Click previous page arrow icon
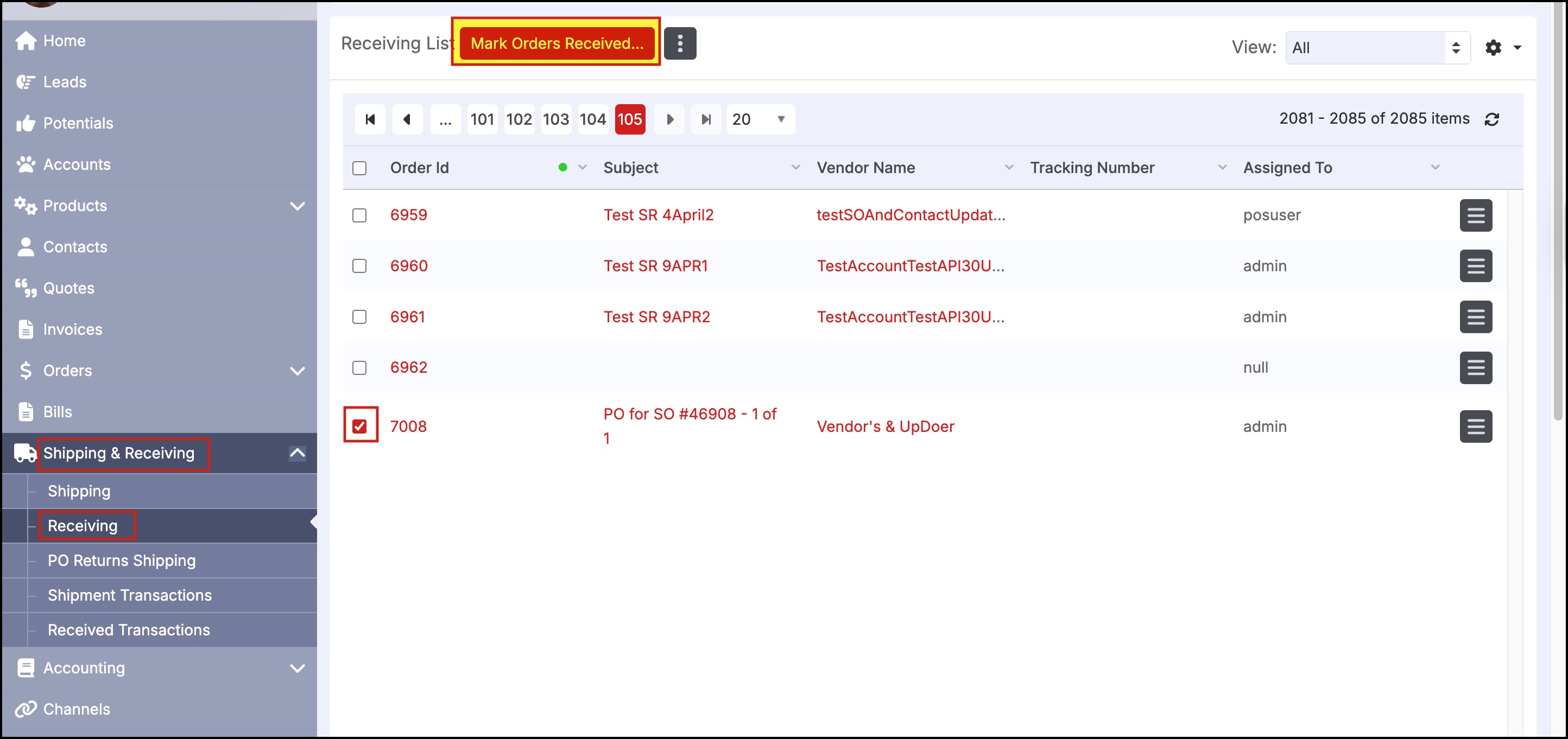The height and width of the screenshot is (739, 1568). [407, 119]
